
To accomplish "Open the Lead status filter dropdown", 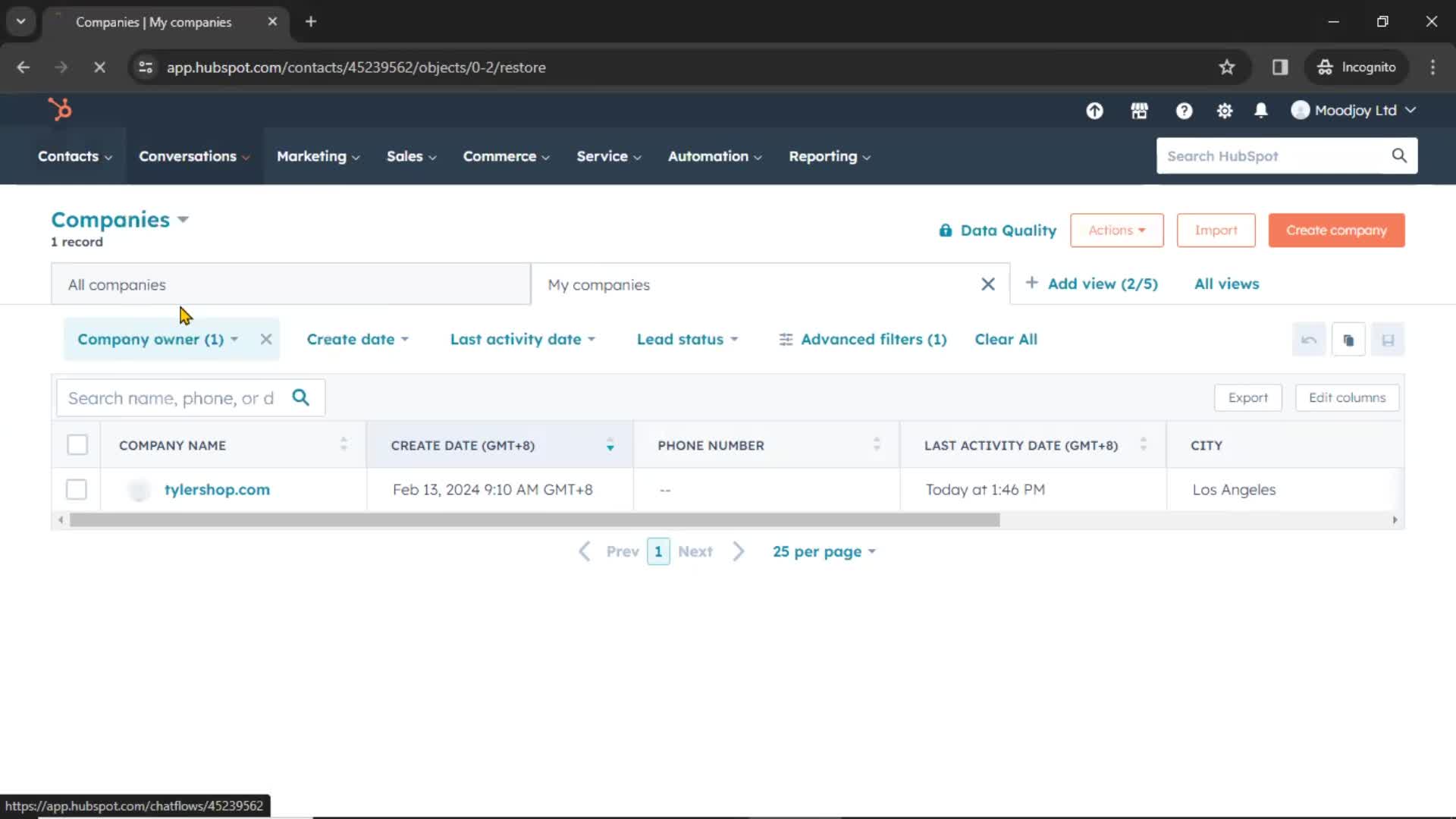I will pos(687,339).
